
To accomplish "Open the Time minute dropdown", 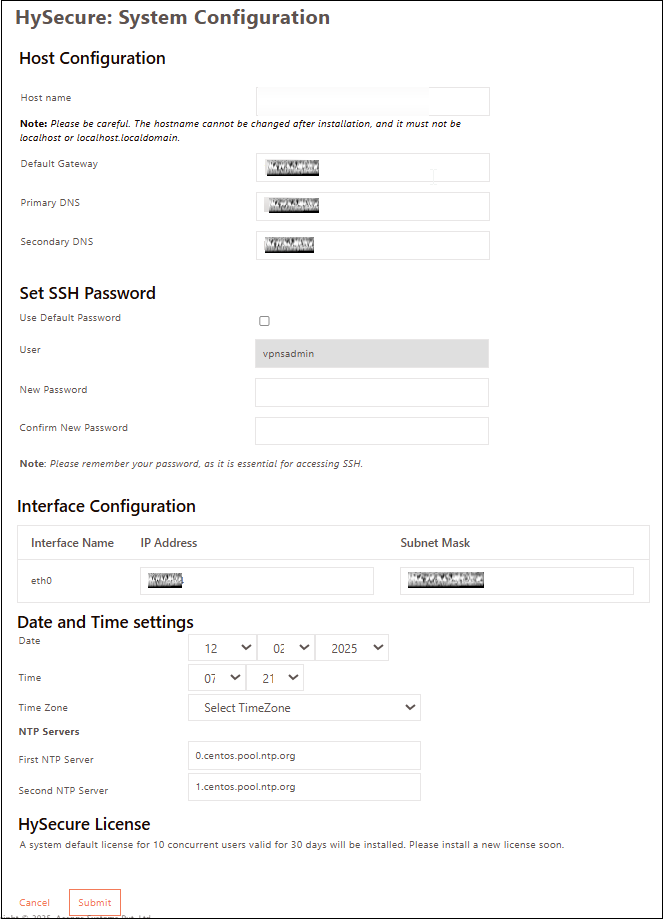I will tap(274, 678).
